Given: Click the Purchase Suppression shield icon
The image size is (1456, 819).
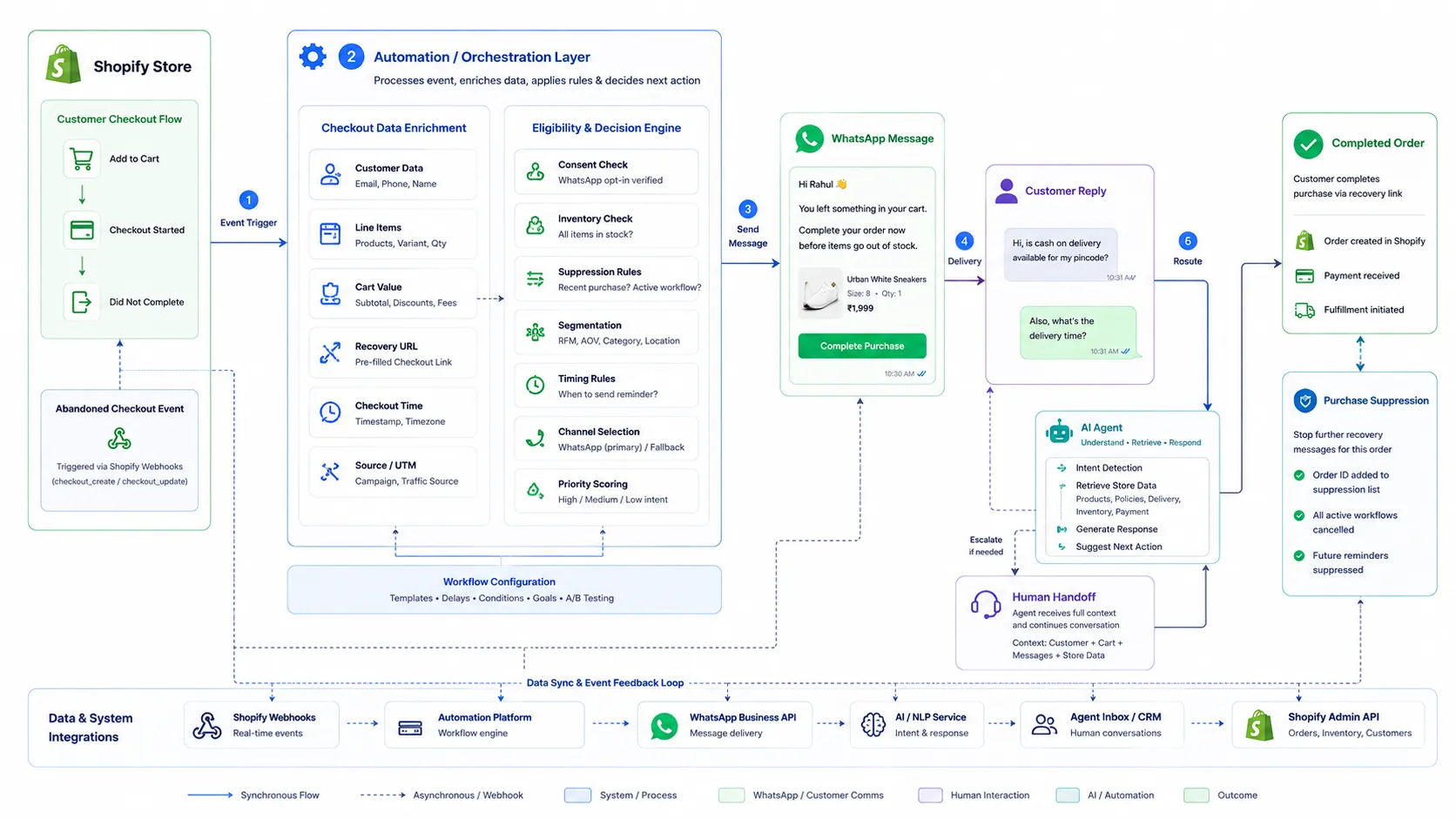Looking at the screenshot, I should [x=1304, y=400].
